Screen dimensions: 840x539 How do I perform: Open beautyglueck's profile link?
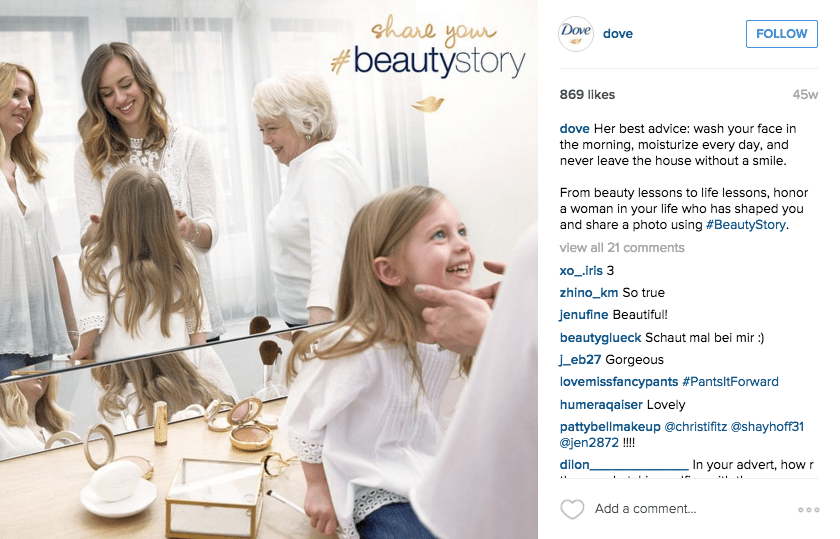(x=601, y=338)
